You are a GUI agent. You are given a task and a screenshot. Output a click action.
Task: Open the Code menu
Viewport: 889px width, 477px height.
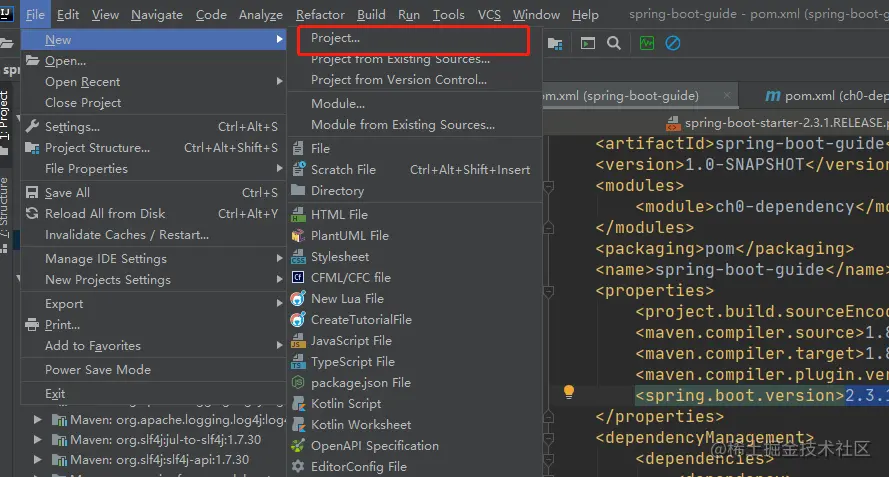pos(211,15)
